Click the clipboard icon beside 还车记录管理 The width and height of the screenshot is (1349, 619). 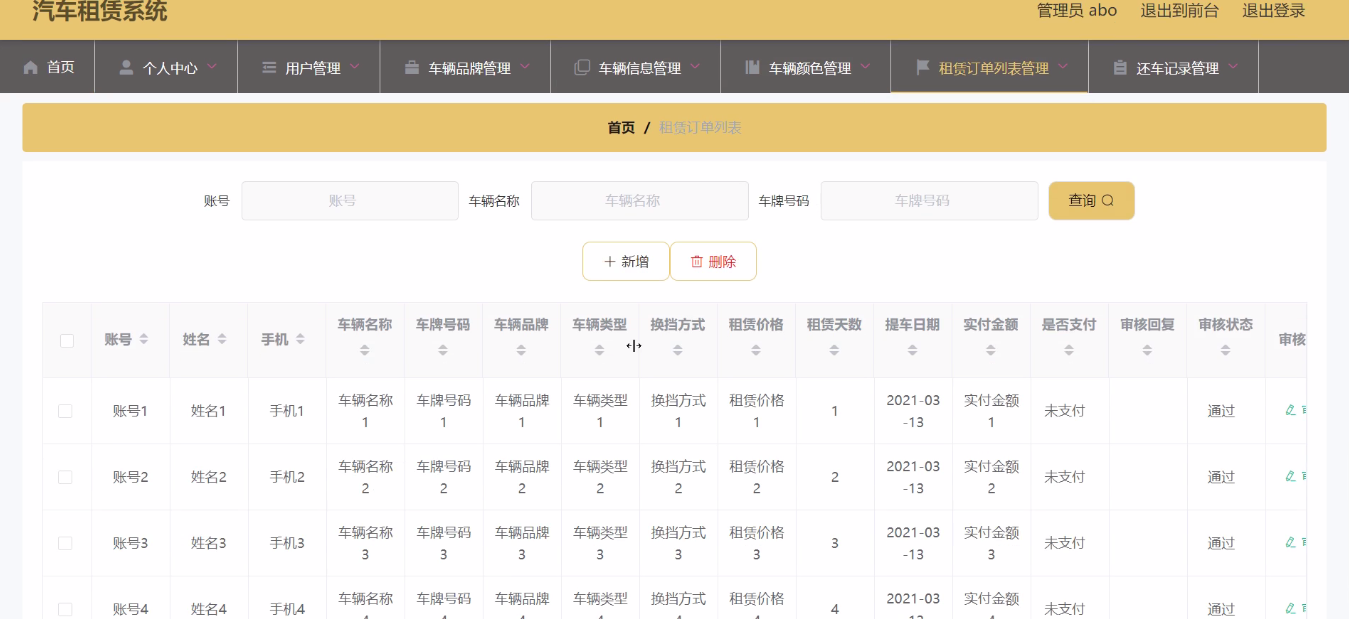coord(1120,68)
